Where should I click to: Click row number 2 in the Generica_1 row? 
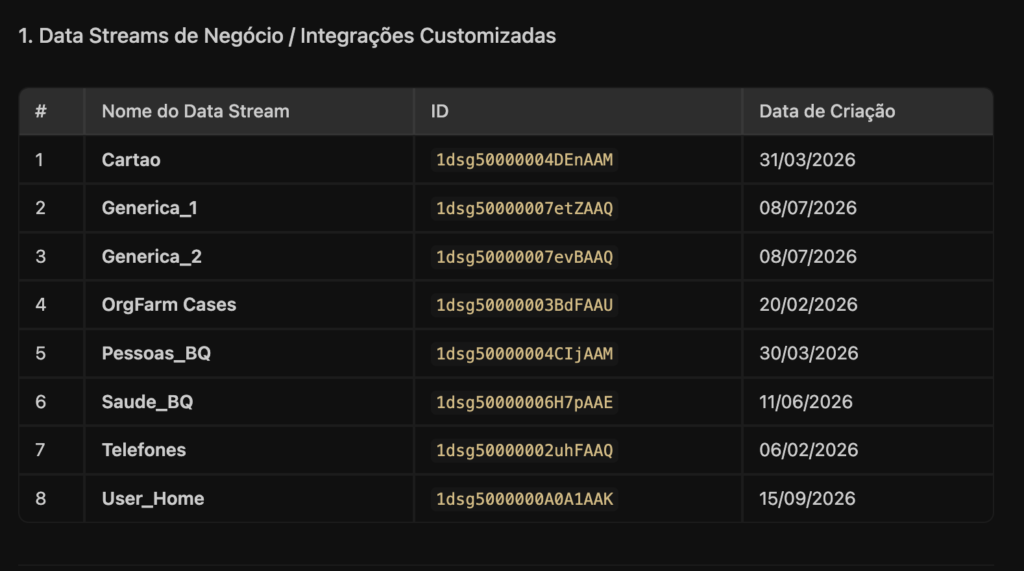coord(40,208)
